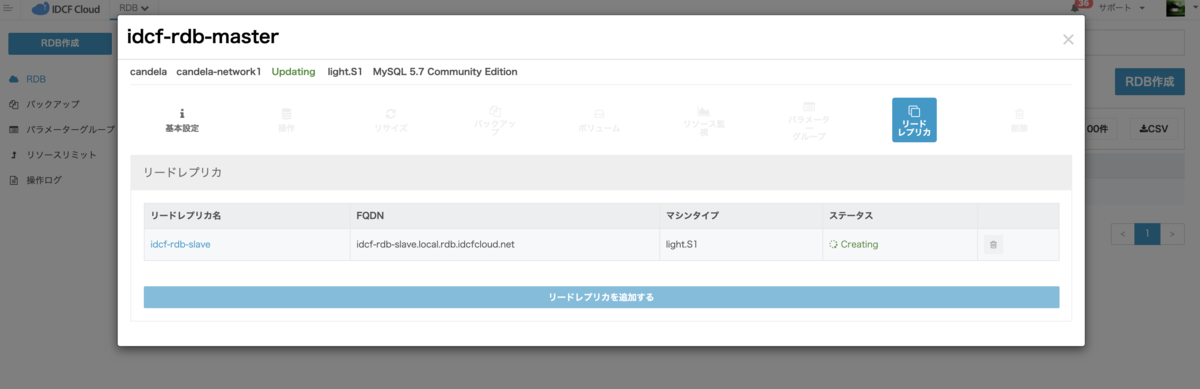Open the user avatar menu
The height and width of the screenshot is (389, 1200).
click(x=1181, y=8)
